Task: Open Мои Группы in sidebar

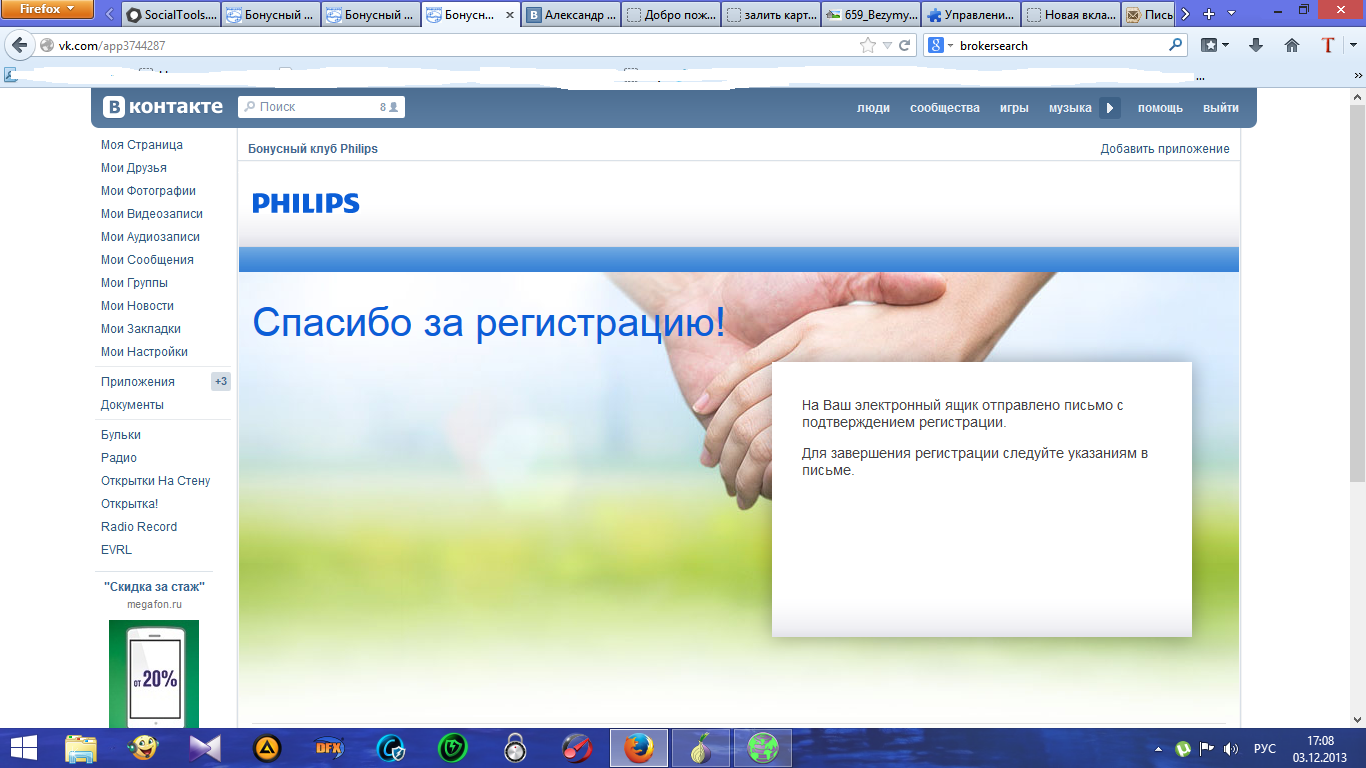Action: pos(134,283)
